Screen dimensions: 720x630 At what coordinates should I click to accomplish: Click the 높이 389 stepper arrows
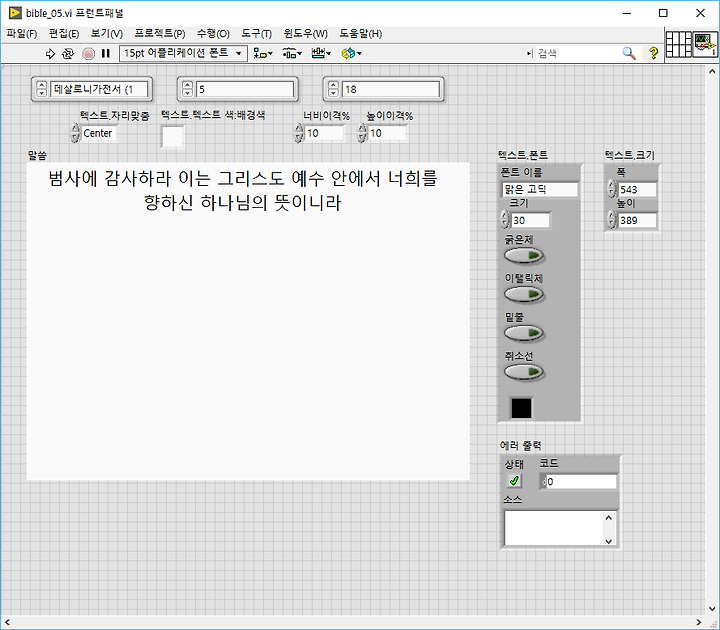click(x=612, y=219)
